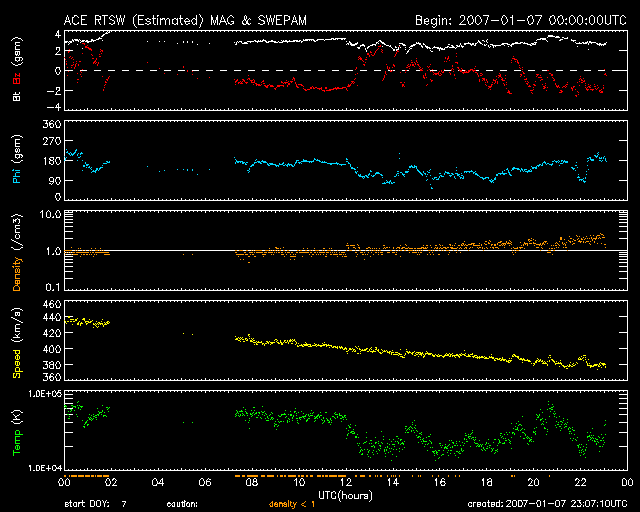
Task: Click the '06' hour label on the time axis
Action: click(205, 482)
